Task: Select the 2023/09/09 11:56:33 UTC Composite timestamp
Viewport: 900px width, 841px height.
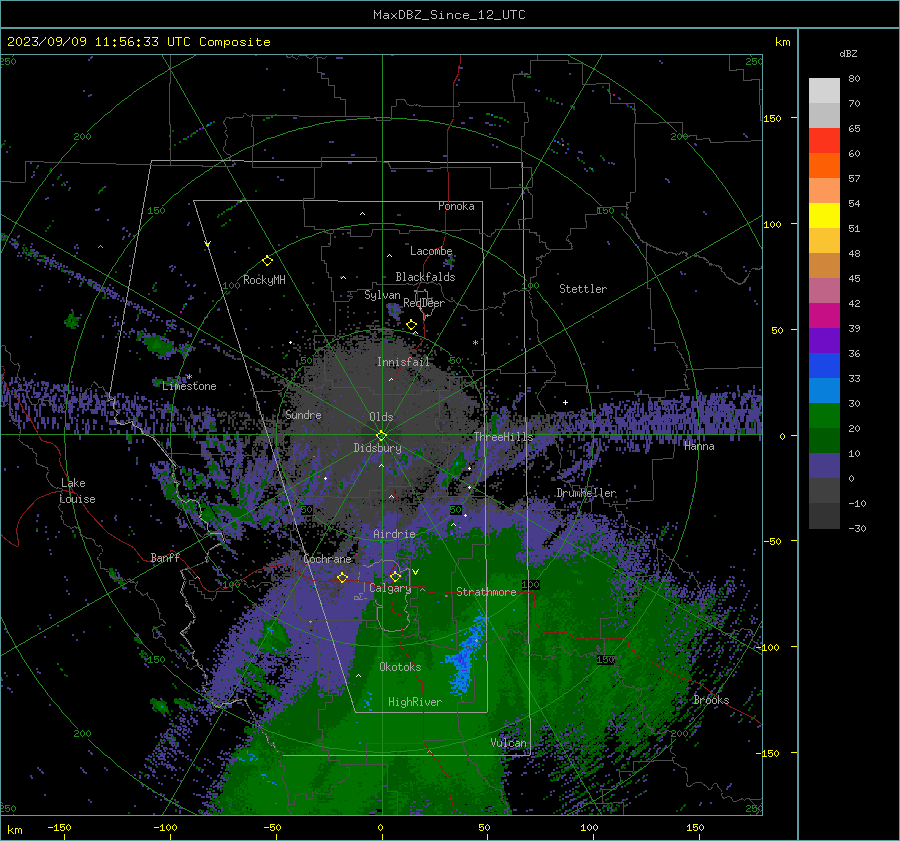Action: coord(139,42)
